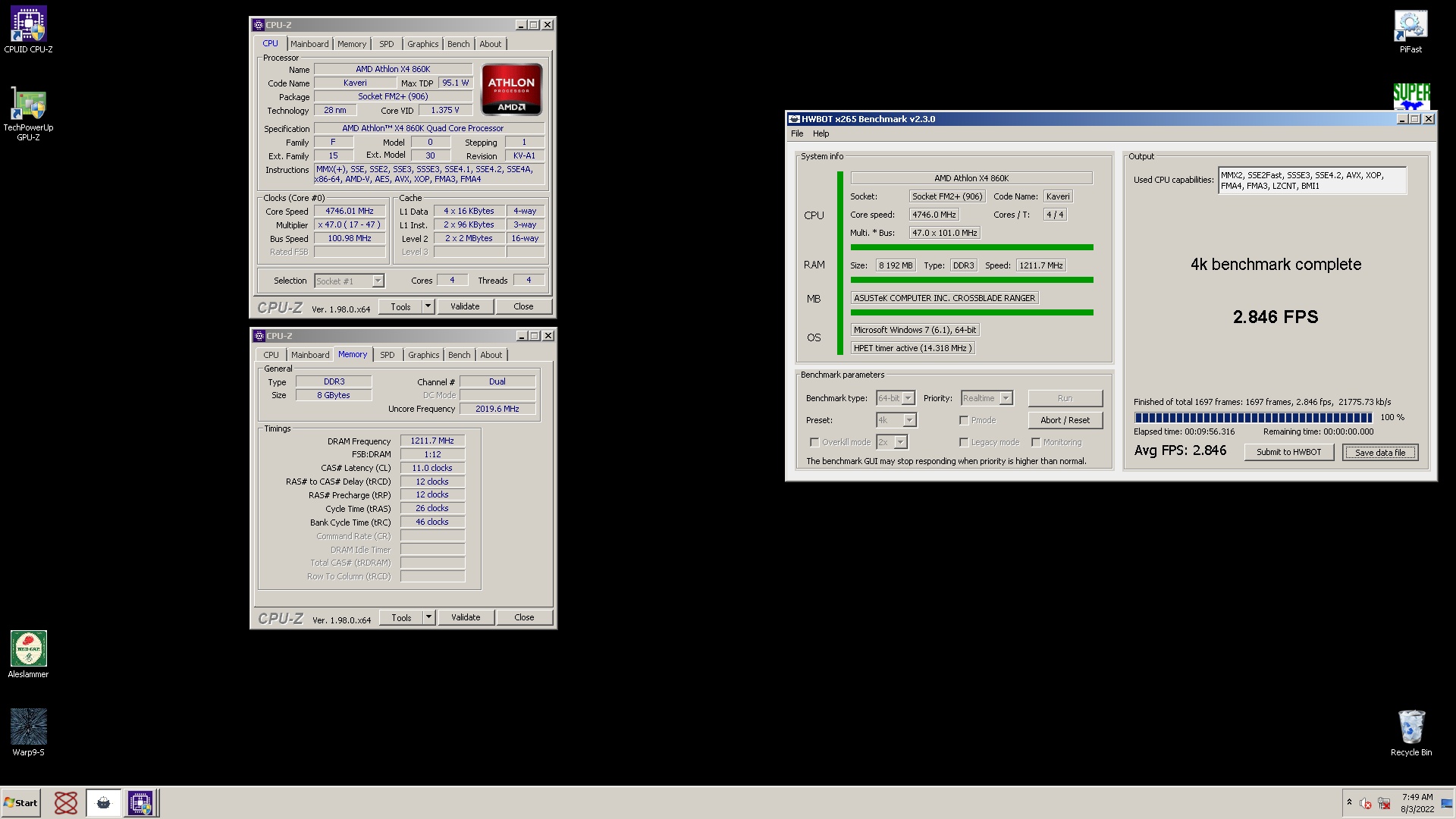Toggle the Pmode checkbox

pos(964,420)
